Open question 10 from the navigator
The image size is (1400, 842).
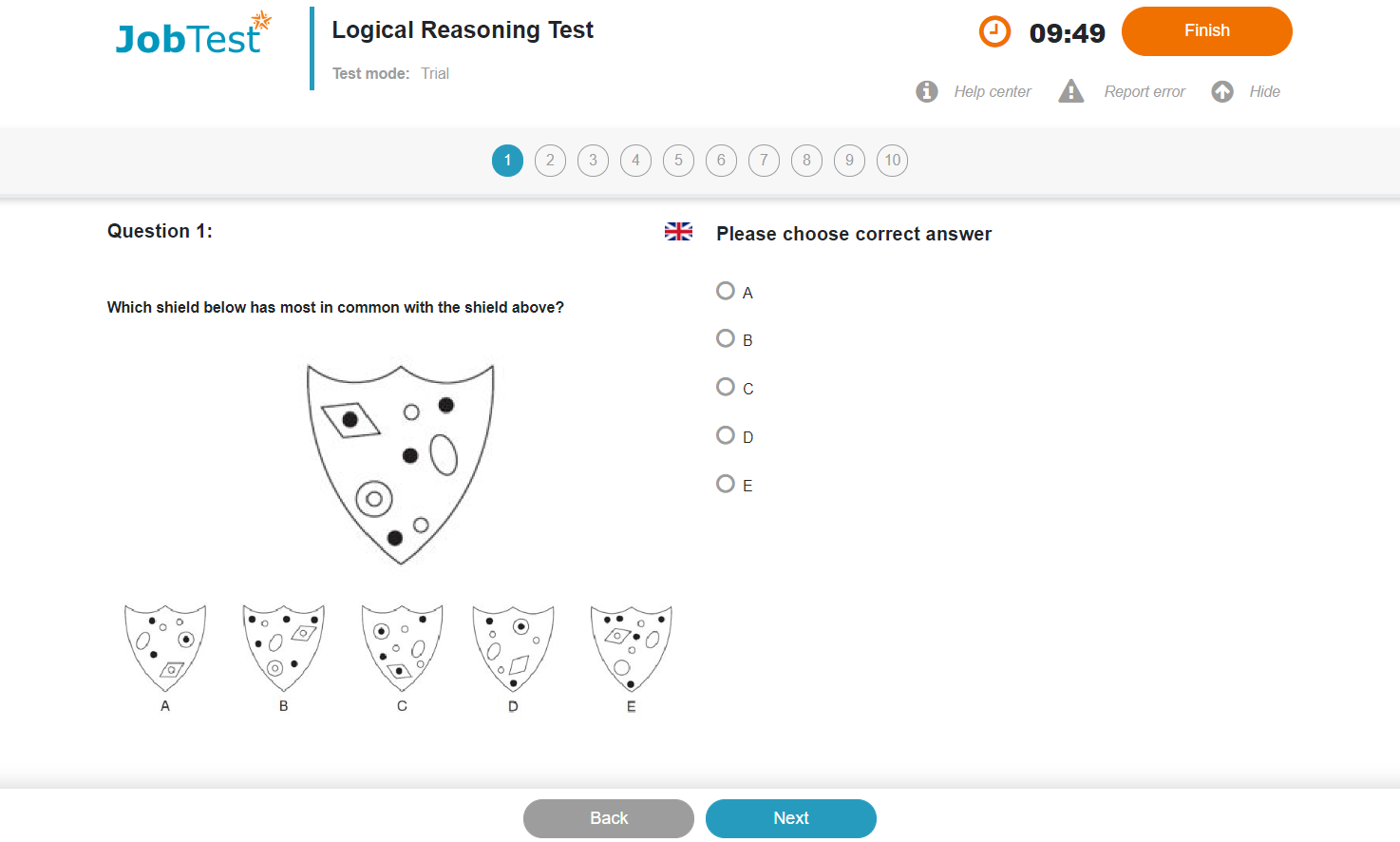pos(892,161)
